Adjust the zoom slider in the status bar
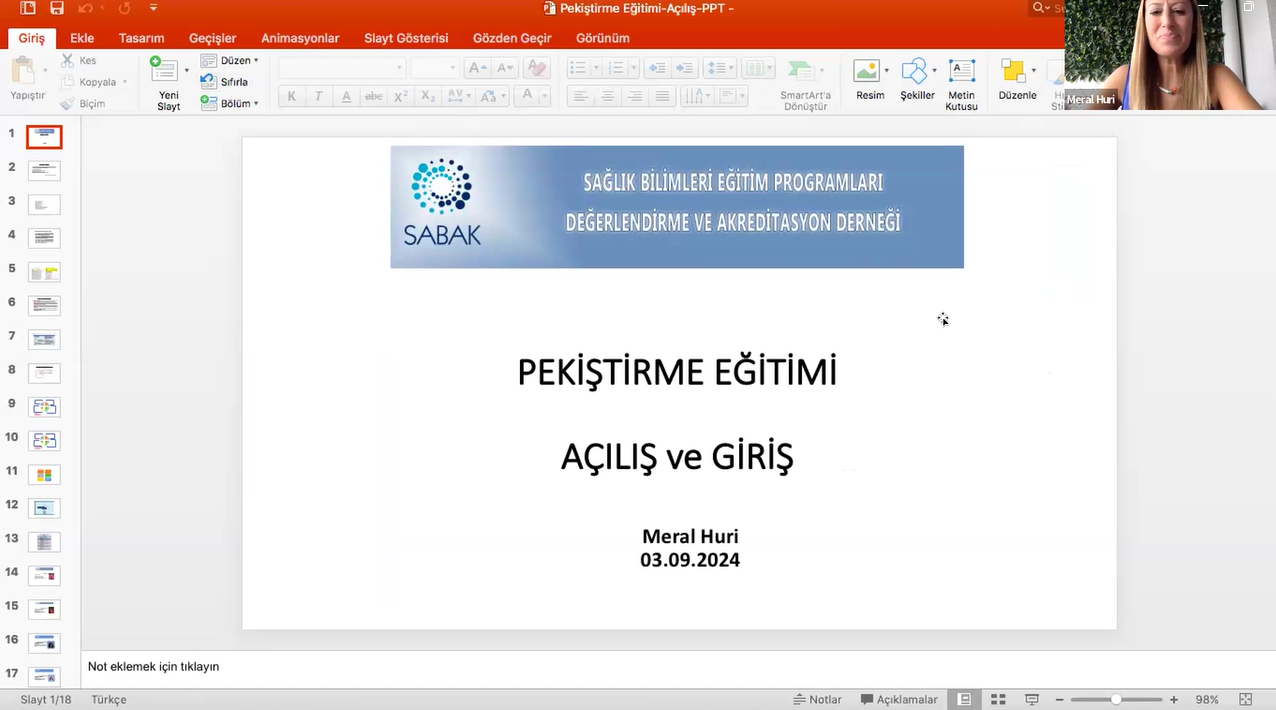Screen dimensions: 1276x710 point(1116,700)
